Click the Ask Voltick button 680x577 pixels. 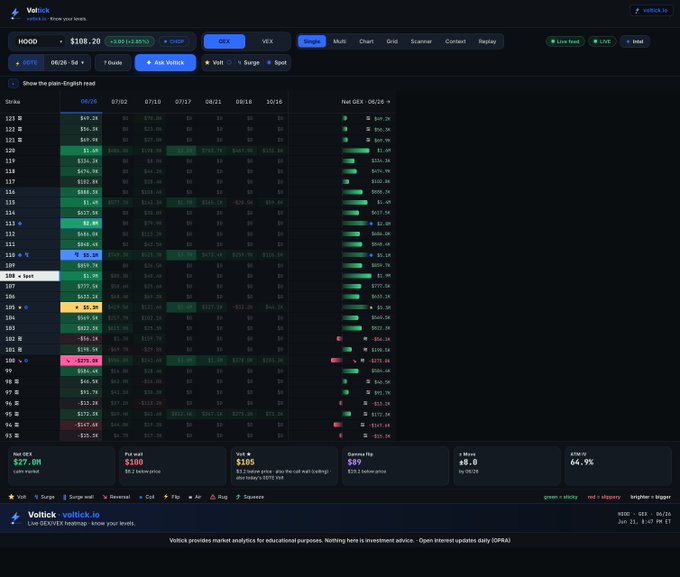pyautogui.click(x=165, y=63)
